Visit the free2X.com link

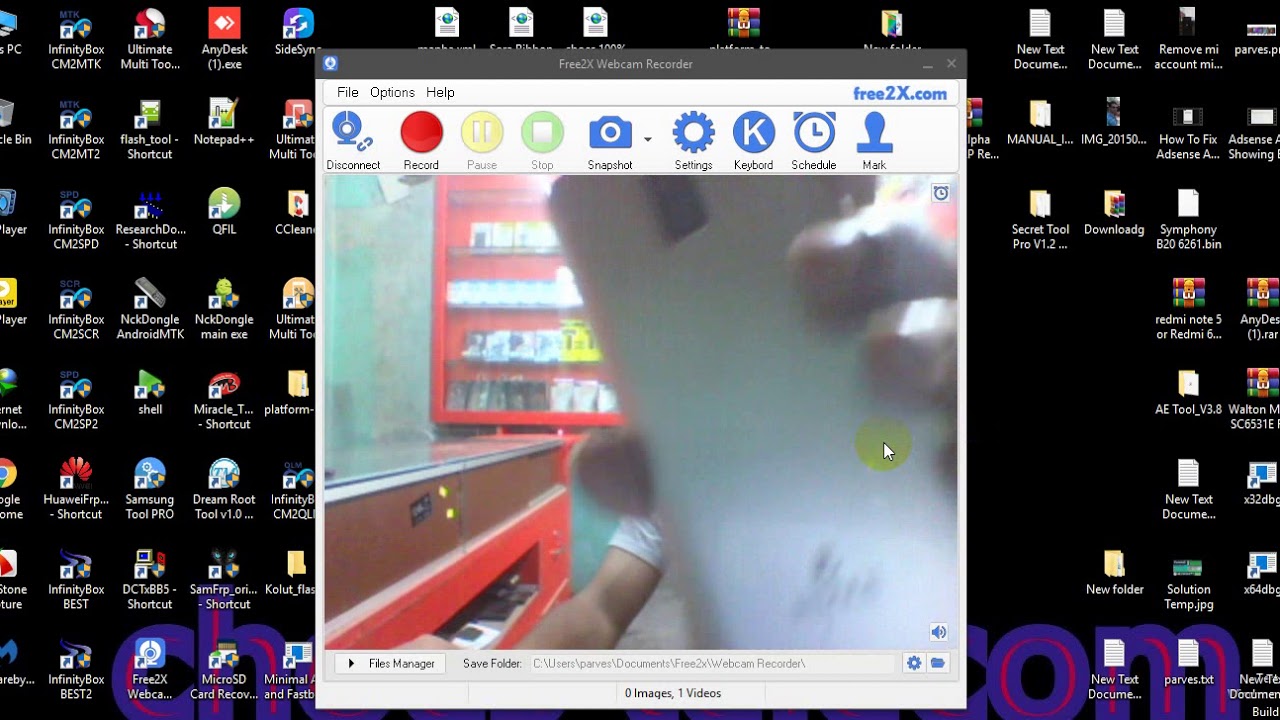(900, 93)
